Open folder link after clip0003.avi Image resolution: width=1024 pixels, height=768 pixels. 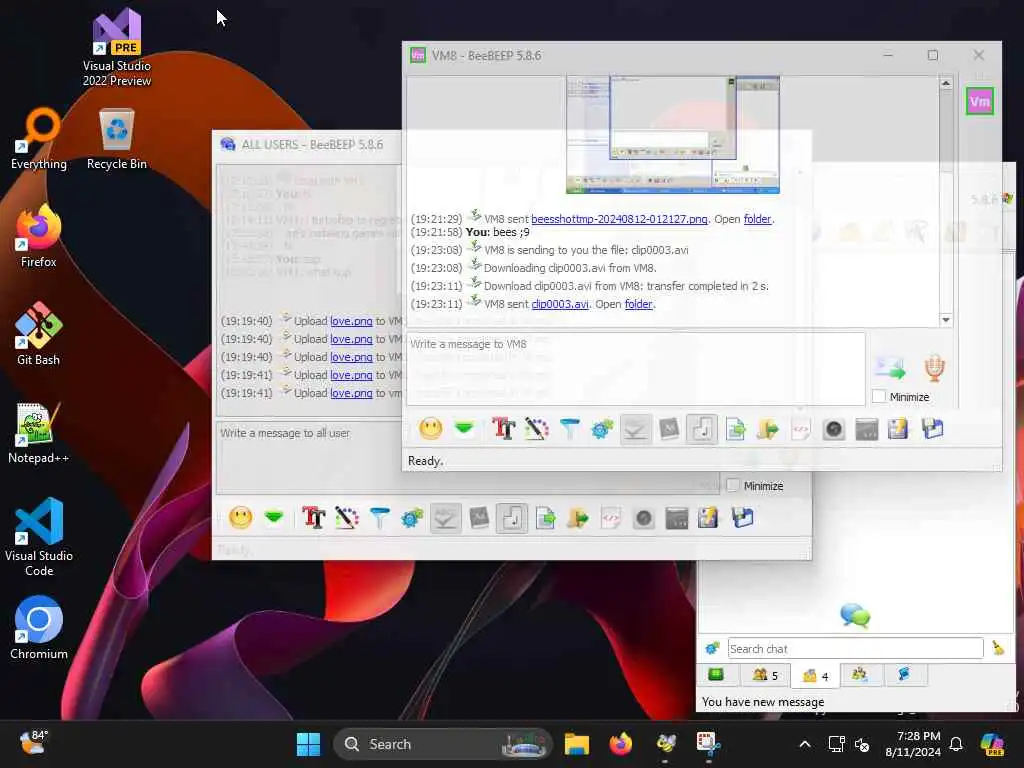click(x=638, y=304)
